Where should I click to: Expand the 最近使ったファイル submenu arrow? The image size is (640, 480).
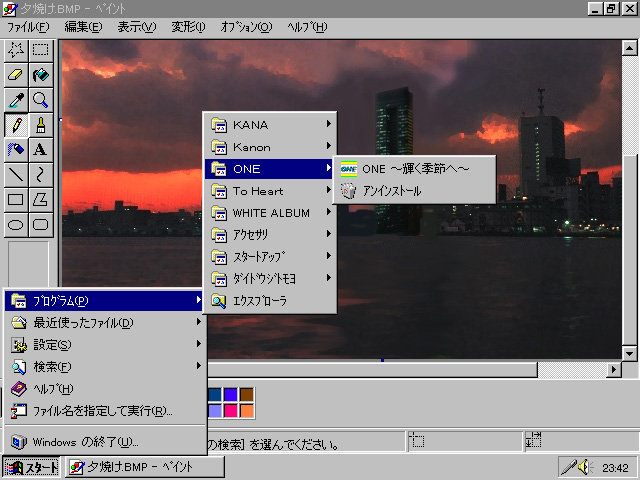199,322
